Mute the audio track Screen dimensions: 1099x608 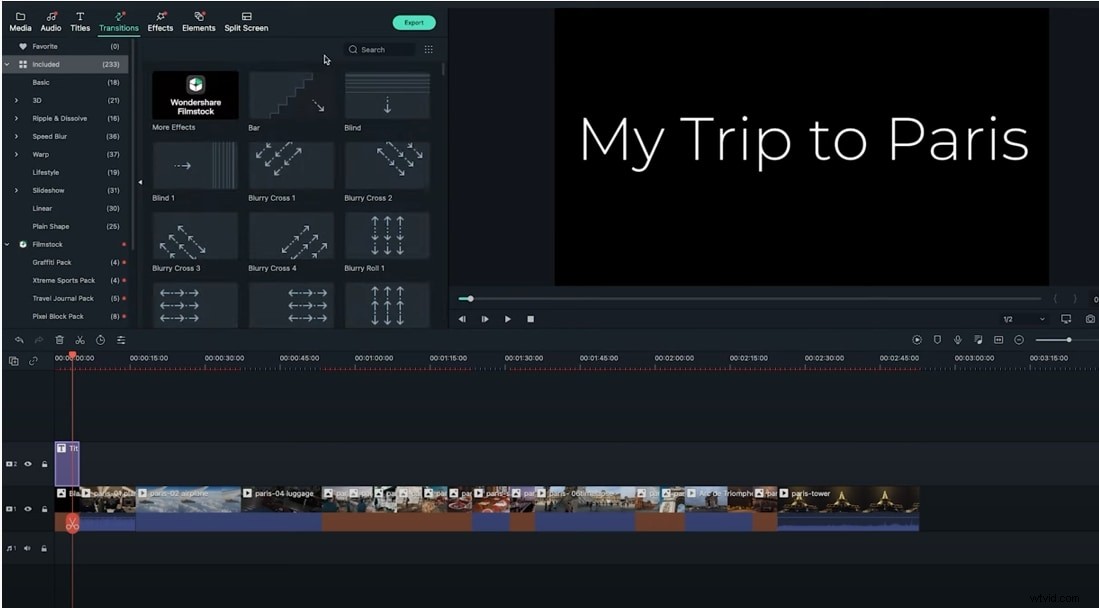click(27, 546)
